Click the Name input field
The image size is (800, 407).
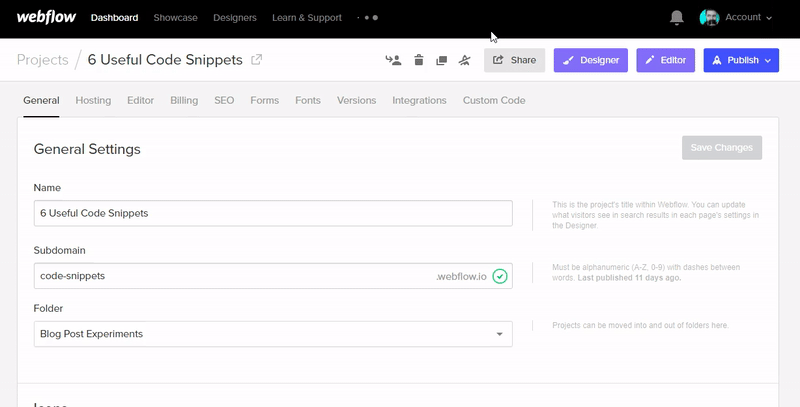click(x=273, y=213)
